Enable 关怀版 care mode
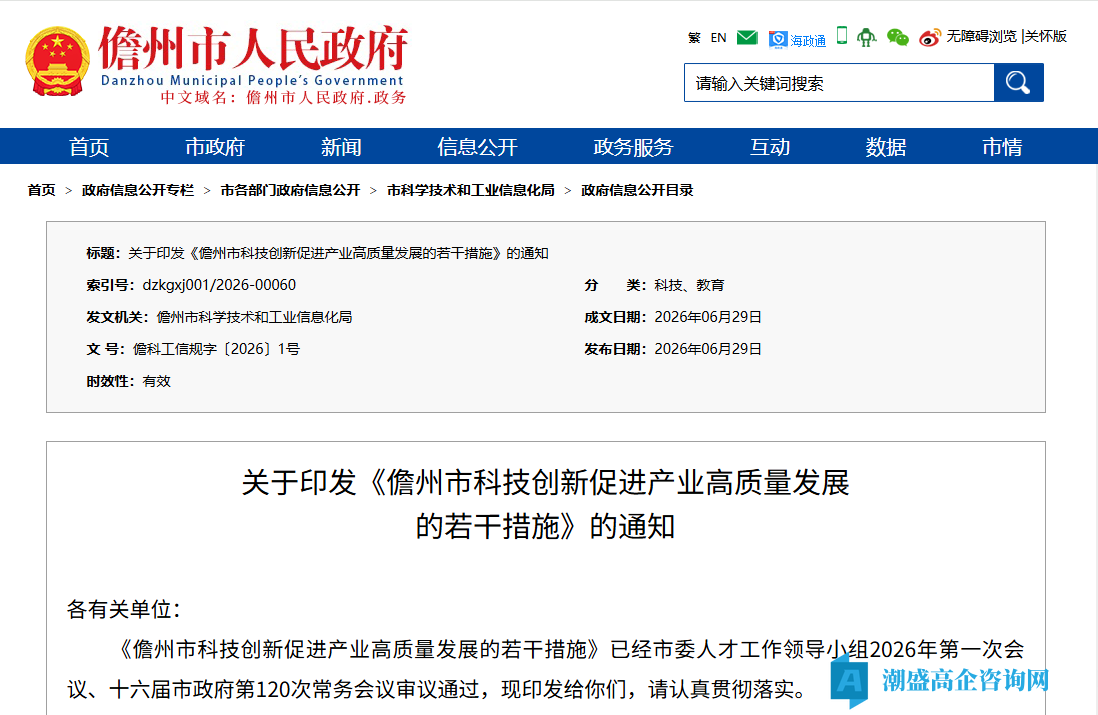The width and height of the screenshot is (1098, 715). 1045,36
